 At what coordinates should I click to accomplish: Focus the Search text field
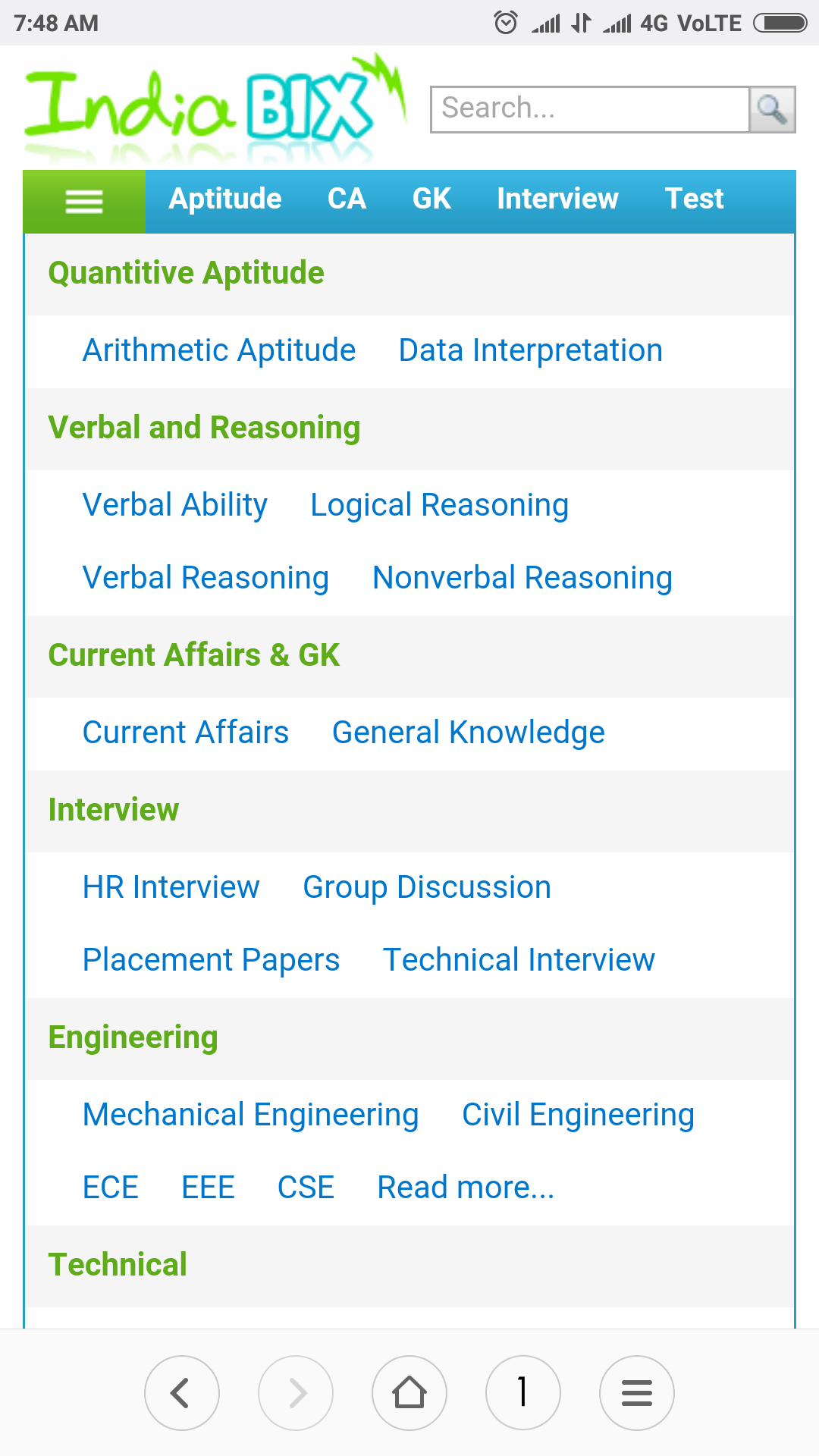(x=590, y=110)
